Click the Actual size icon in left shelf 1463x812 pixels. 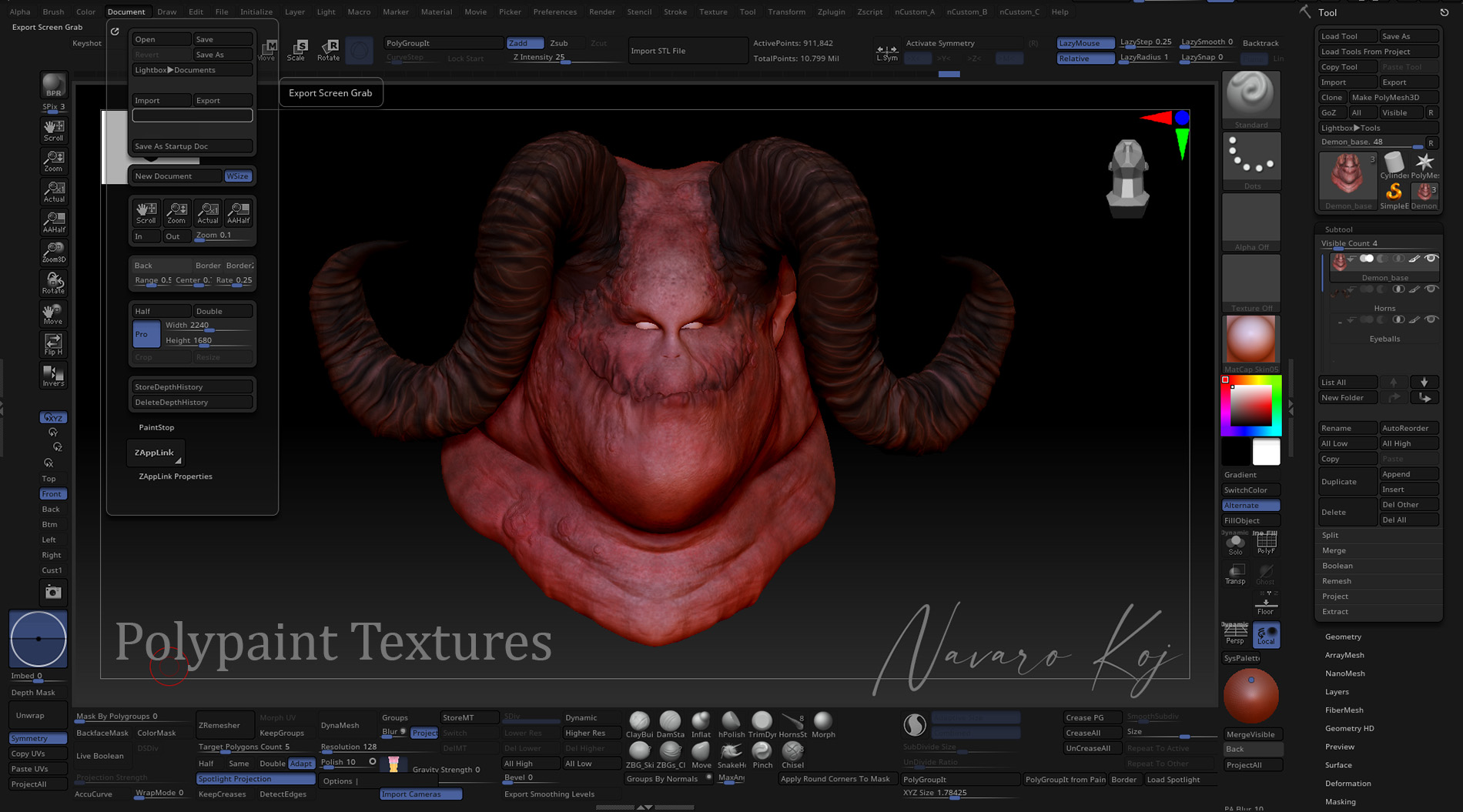coord(53,191)
